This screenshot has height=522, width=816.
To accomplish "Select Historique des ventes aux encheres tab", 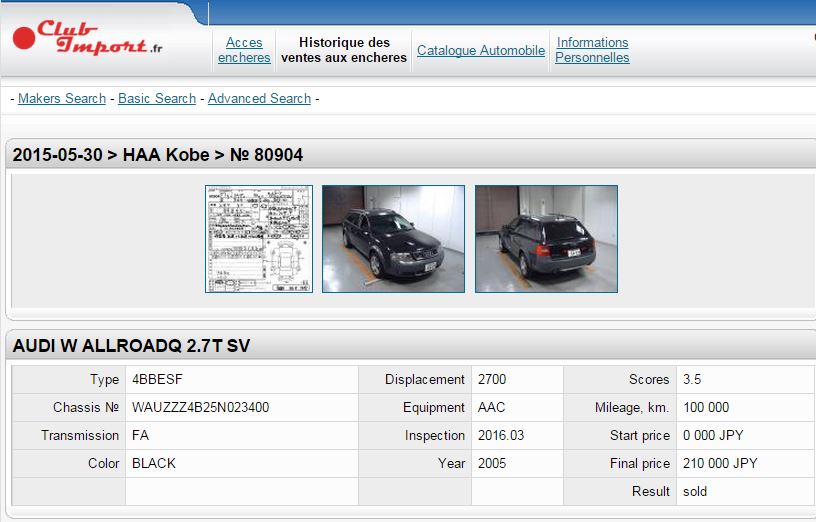I will (344, 50).
